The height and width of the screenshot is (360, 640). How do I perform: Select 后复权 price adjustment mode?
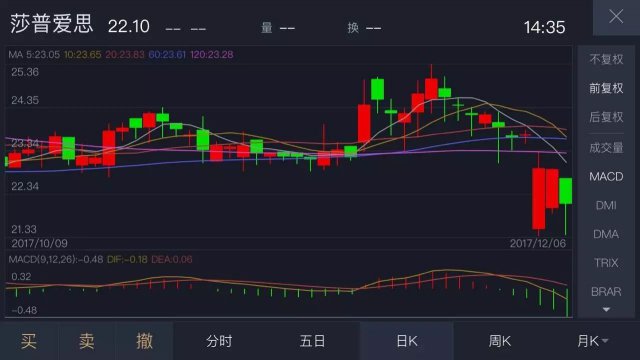pos(606,117)
